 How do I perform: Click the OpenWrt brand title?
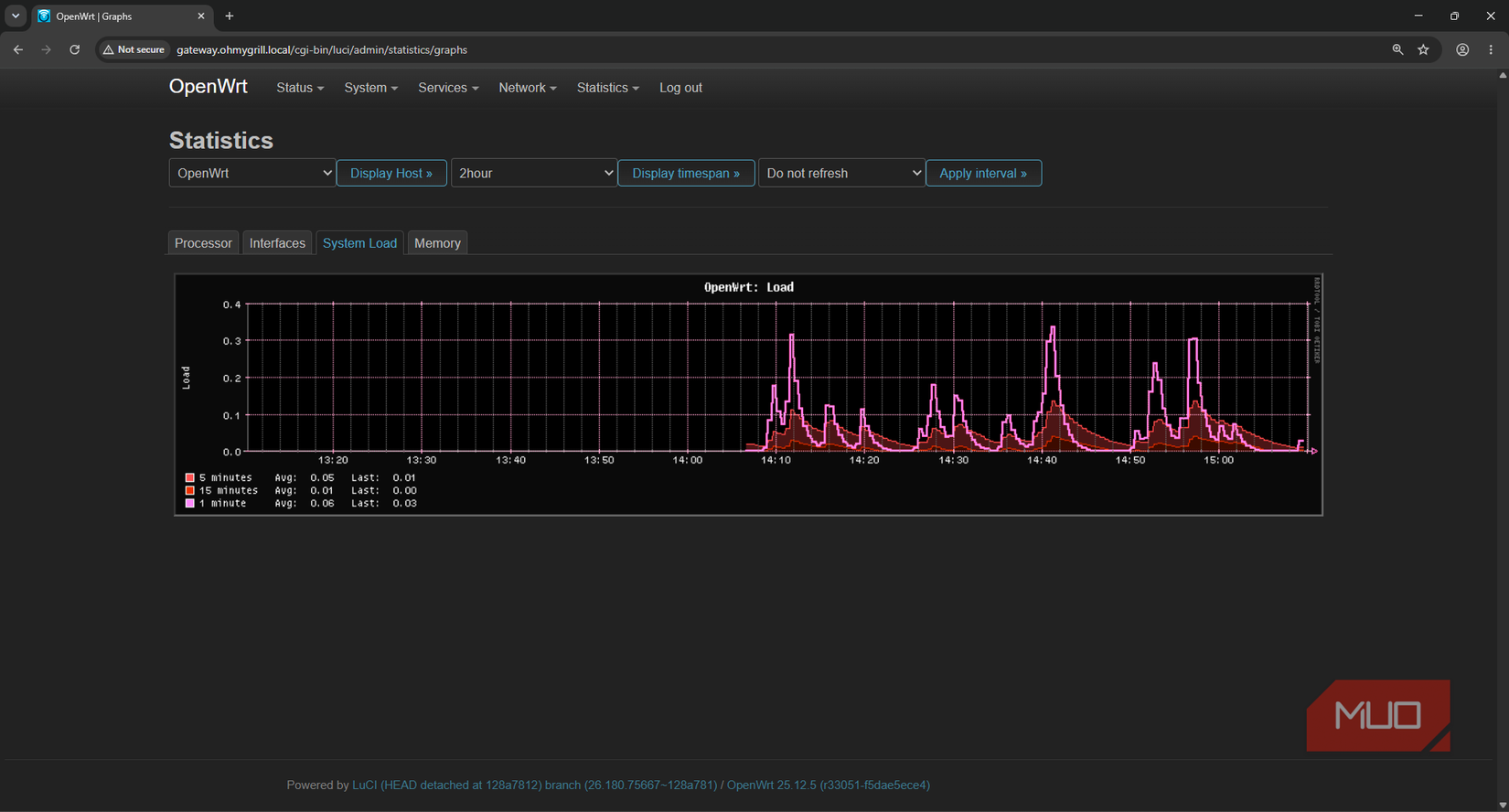pyautogui.click(x=208, y=86)
